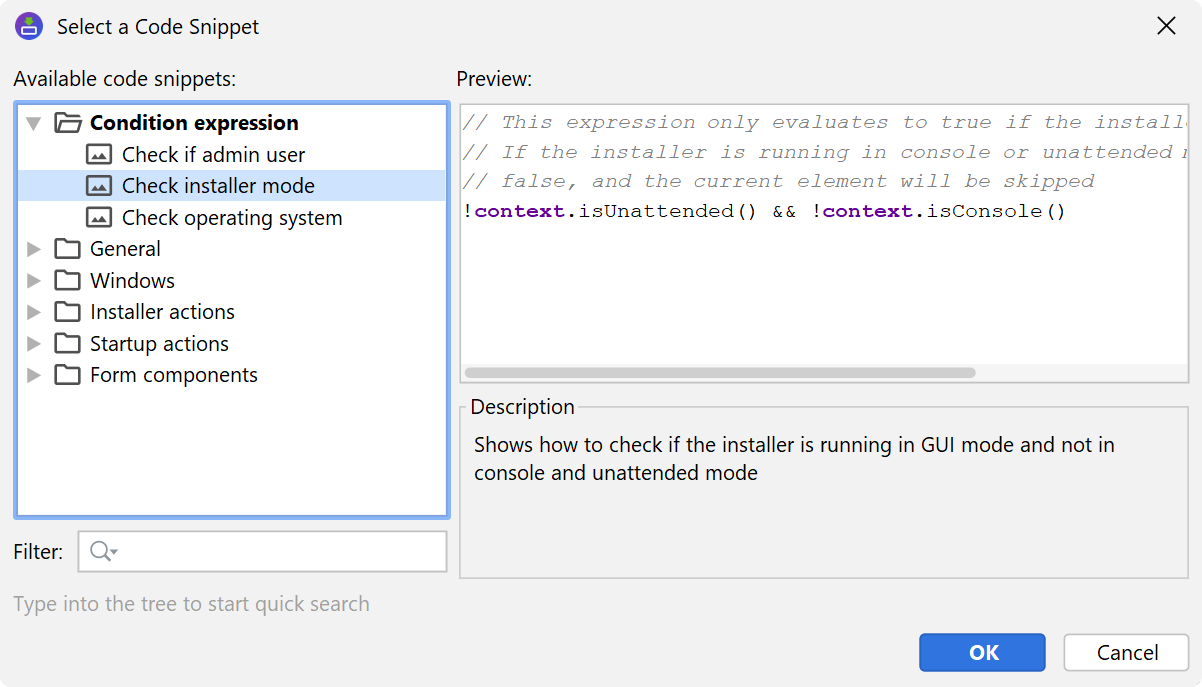Click the Windows folder icon

click(x=67, y=281)
